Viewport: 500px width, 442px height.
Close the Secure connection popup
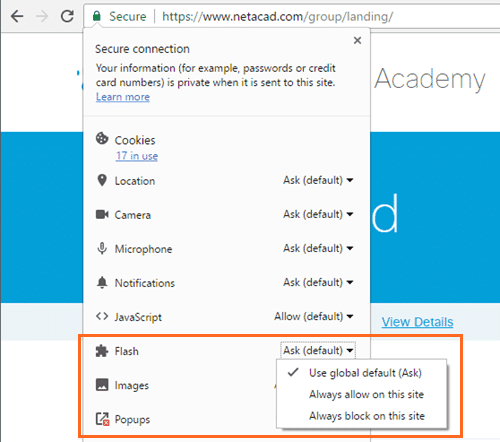click(357, 40)
